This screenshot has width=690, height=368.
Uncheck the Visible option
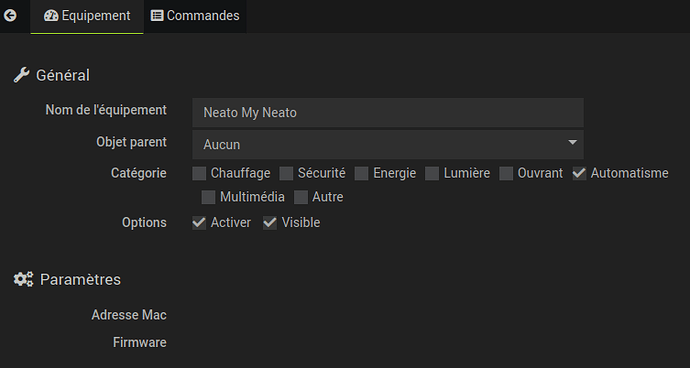point(270,223)
